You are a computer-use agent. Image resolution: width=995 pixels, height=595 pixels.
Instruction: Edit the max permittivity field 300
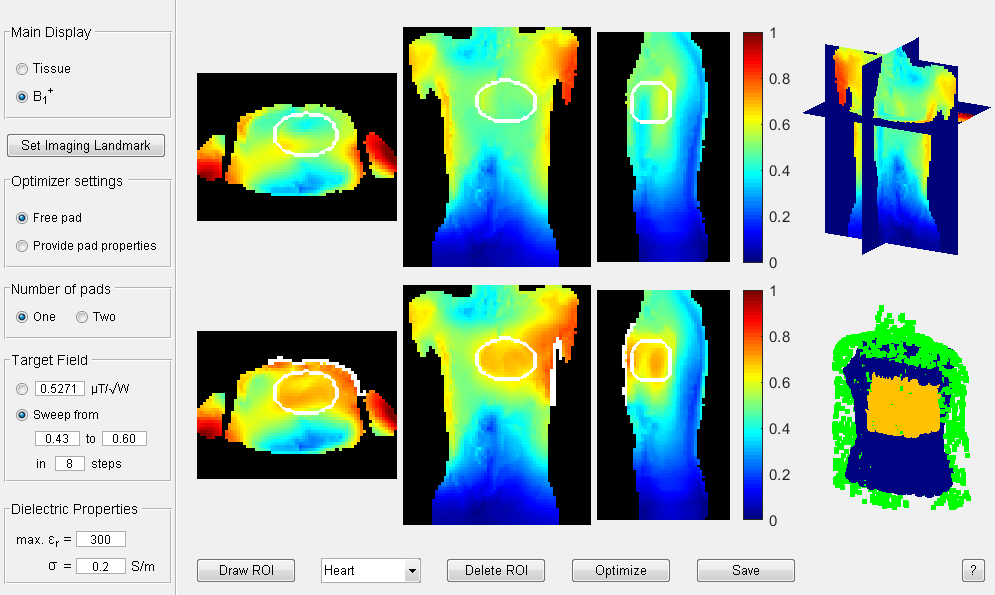coord(101,540)
